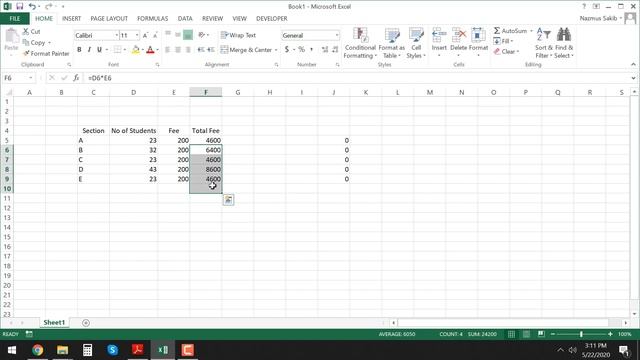
Task: Expand the Merge & Center dropdown arrow
Action: 276,50
